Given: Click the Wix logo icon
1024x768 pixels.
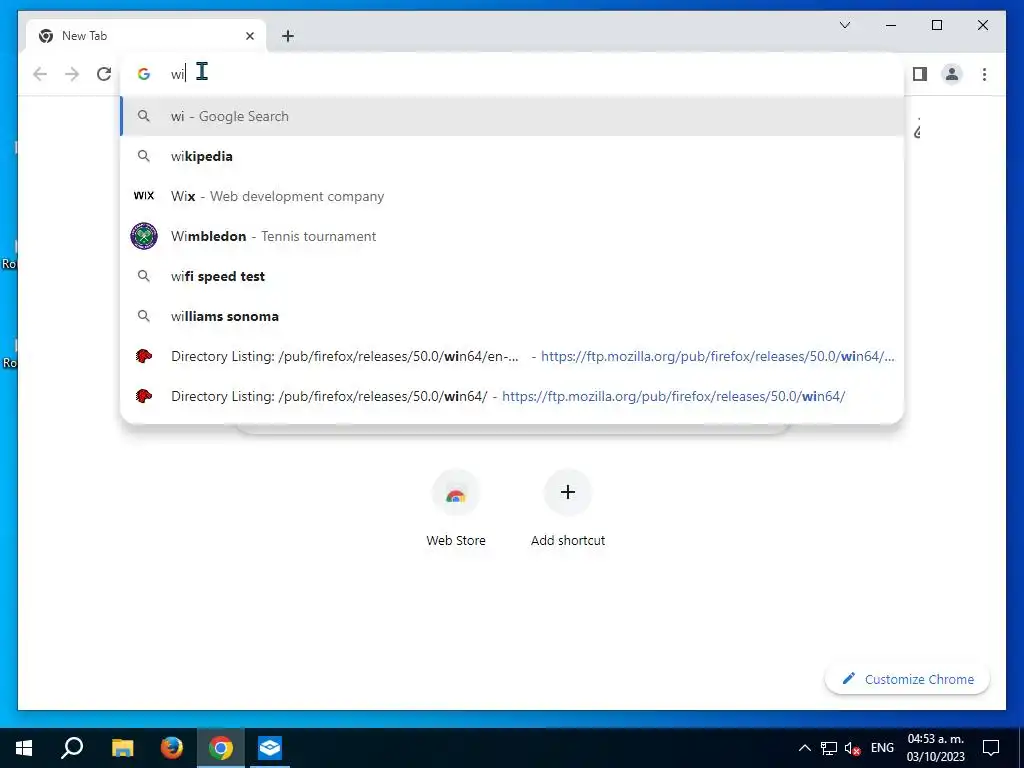Looking at the screenshot, I should tap(144, 196).
